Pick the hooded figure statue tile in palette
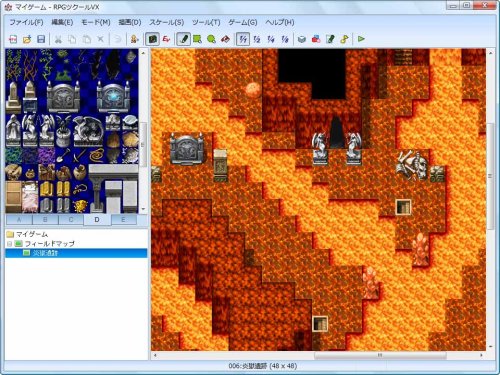The image size is (500, 375). tap(13, 131)
